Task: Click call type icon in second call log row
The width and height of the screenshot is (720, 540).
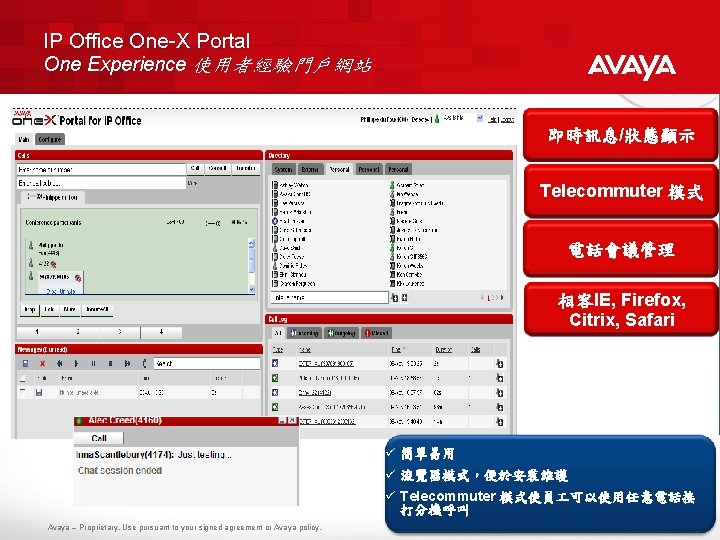Action: coord(275,378)
